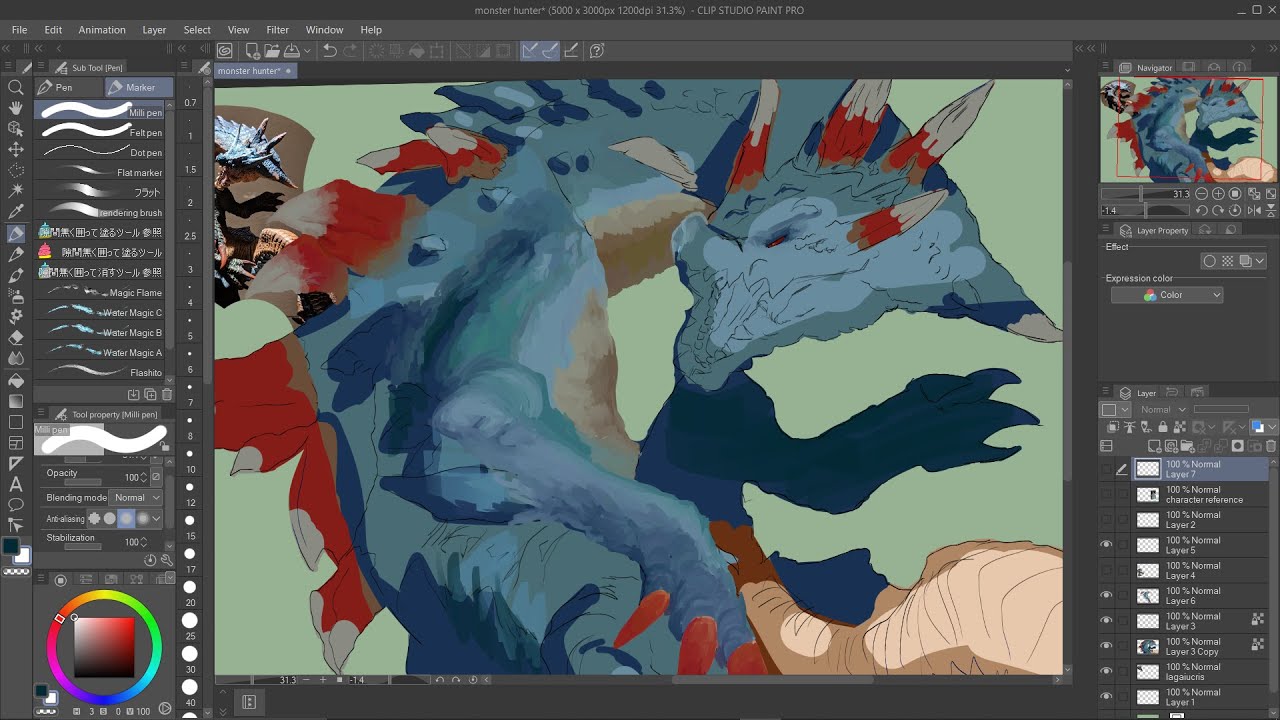Switch to the Marker sub tool tab
Screen dimensions: 1280x720
click(x=139, y=88)
